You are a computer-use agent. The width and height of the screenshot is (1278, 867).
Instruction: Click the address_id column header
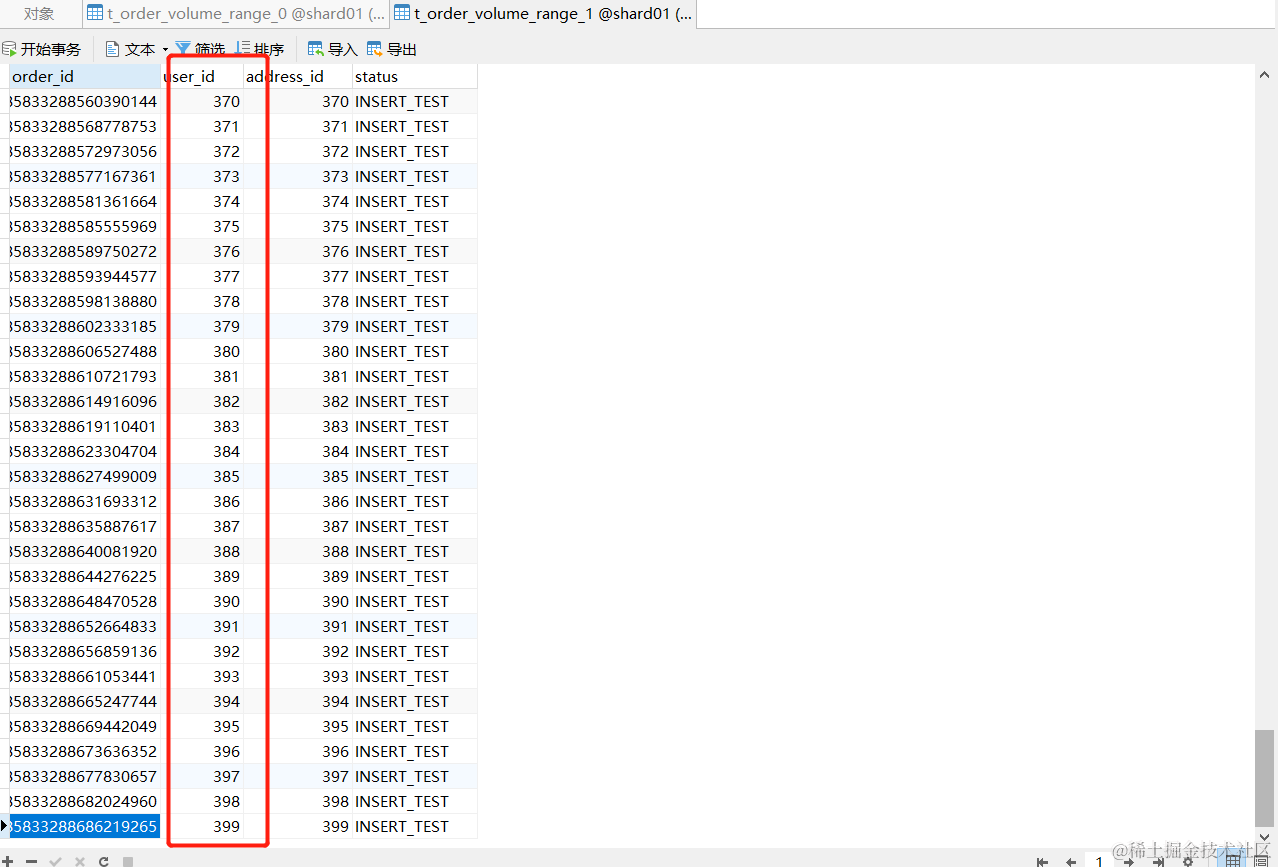(x=297, y=76)
